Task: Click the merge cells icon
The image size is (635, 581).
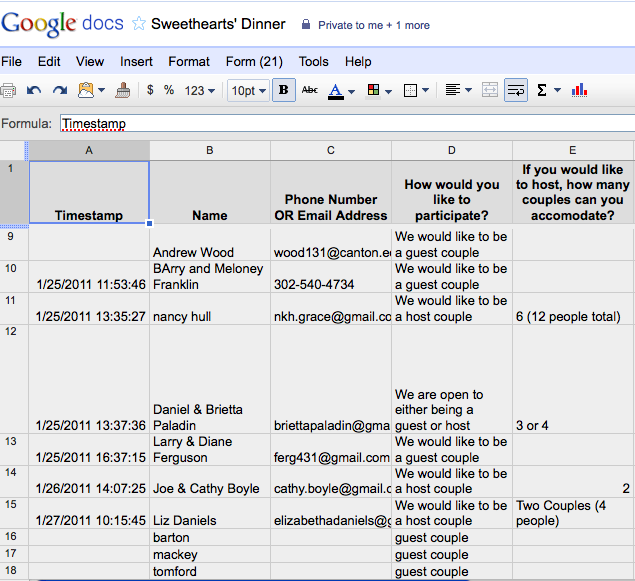Action: 490,90
